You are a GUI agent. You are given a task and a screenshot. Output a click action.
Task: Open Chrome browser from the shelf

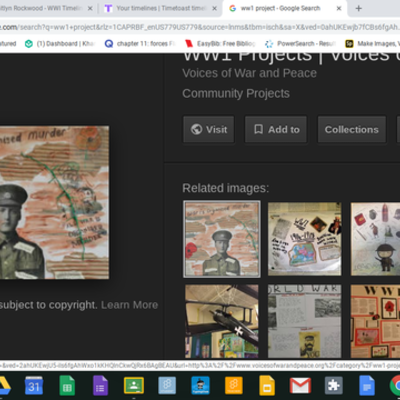tap(395, 386)
